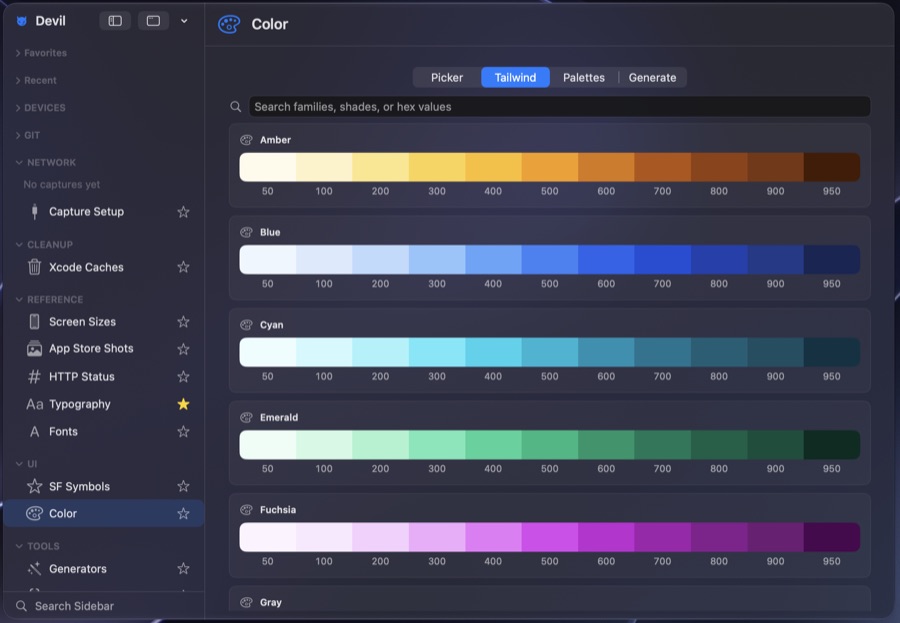Click the window layout icon

pyautogui.click(x=153, y=21)
